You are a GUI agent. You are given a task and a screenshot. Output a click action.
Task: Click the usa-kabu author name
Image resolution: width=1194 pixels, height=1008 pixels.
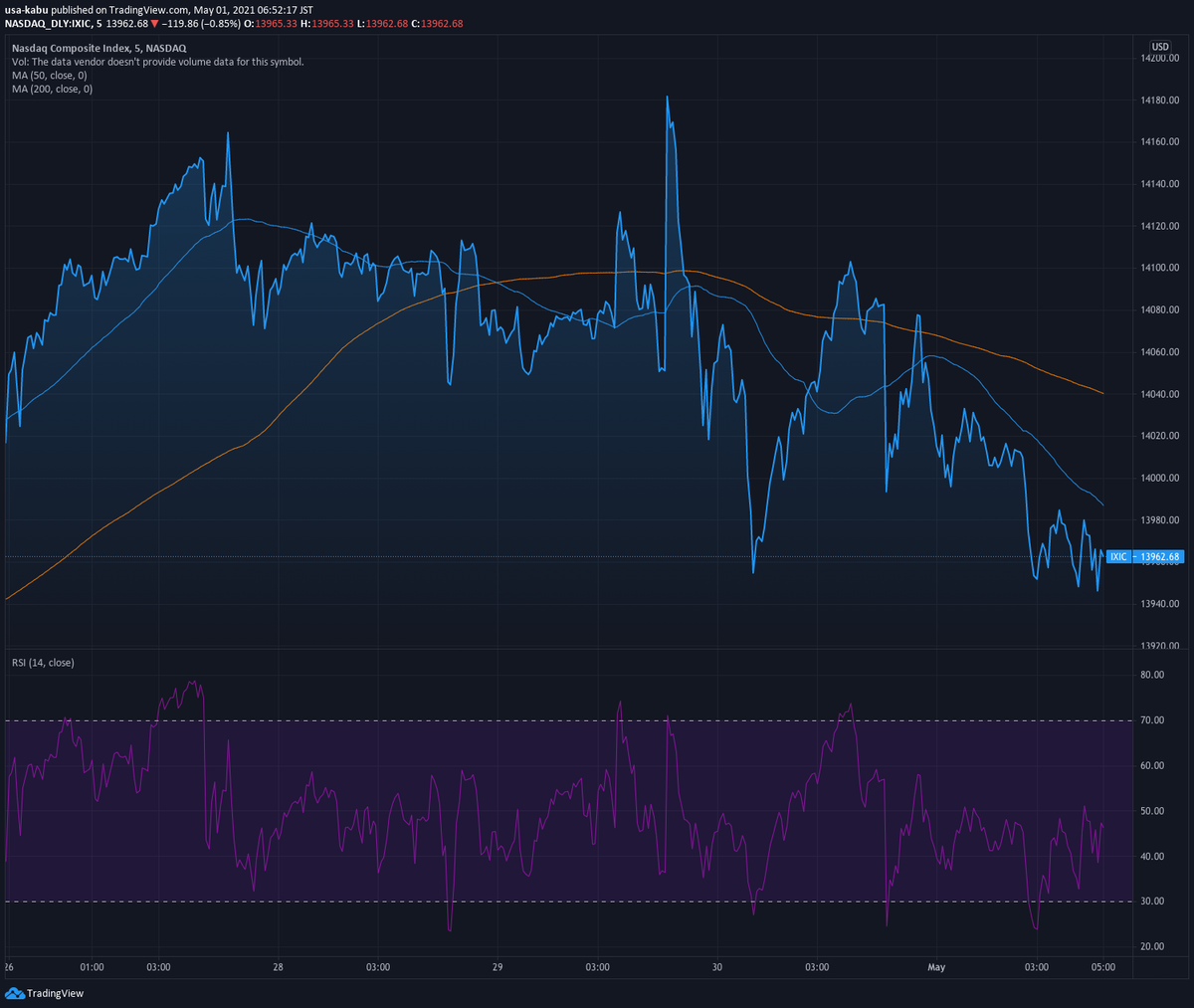[26, 10]
